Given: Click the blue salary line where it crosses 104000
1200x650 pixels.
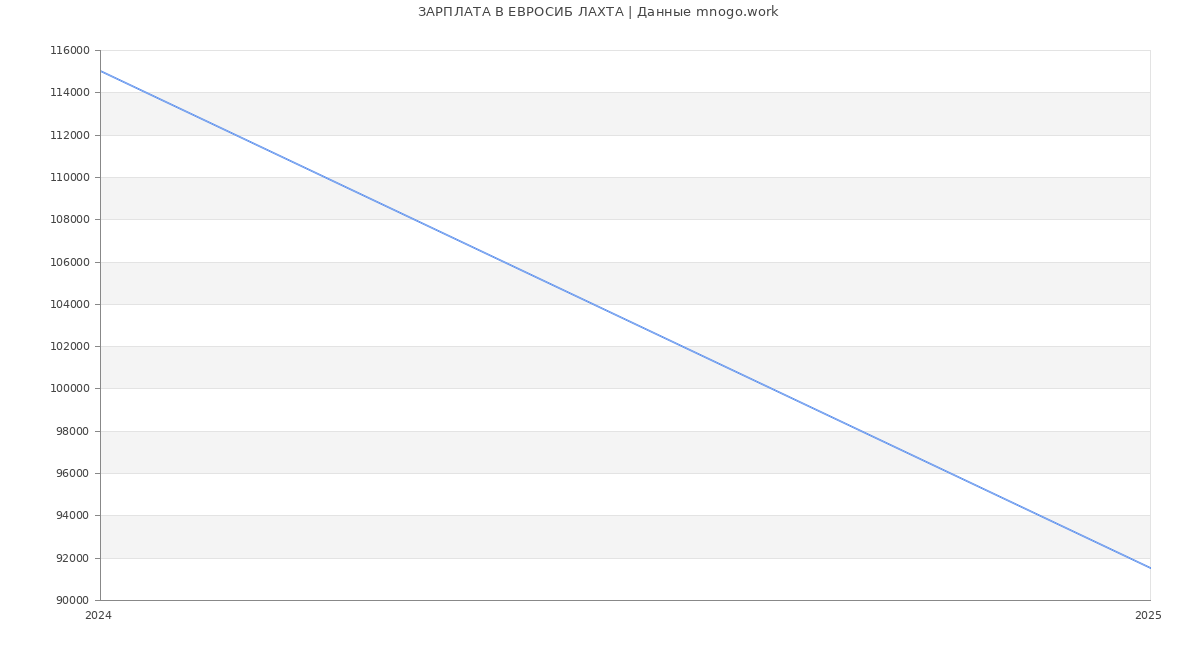Looking at the screenshot, I should 591,304.
